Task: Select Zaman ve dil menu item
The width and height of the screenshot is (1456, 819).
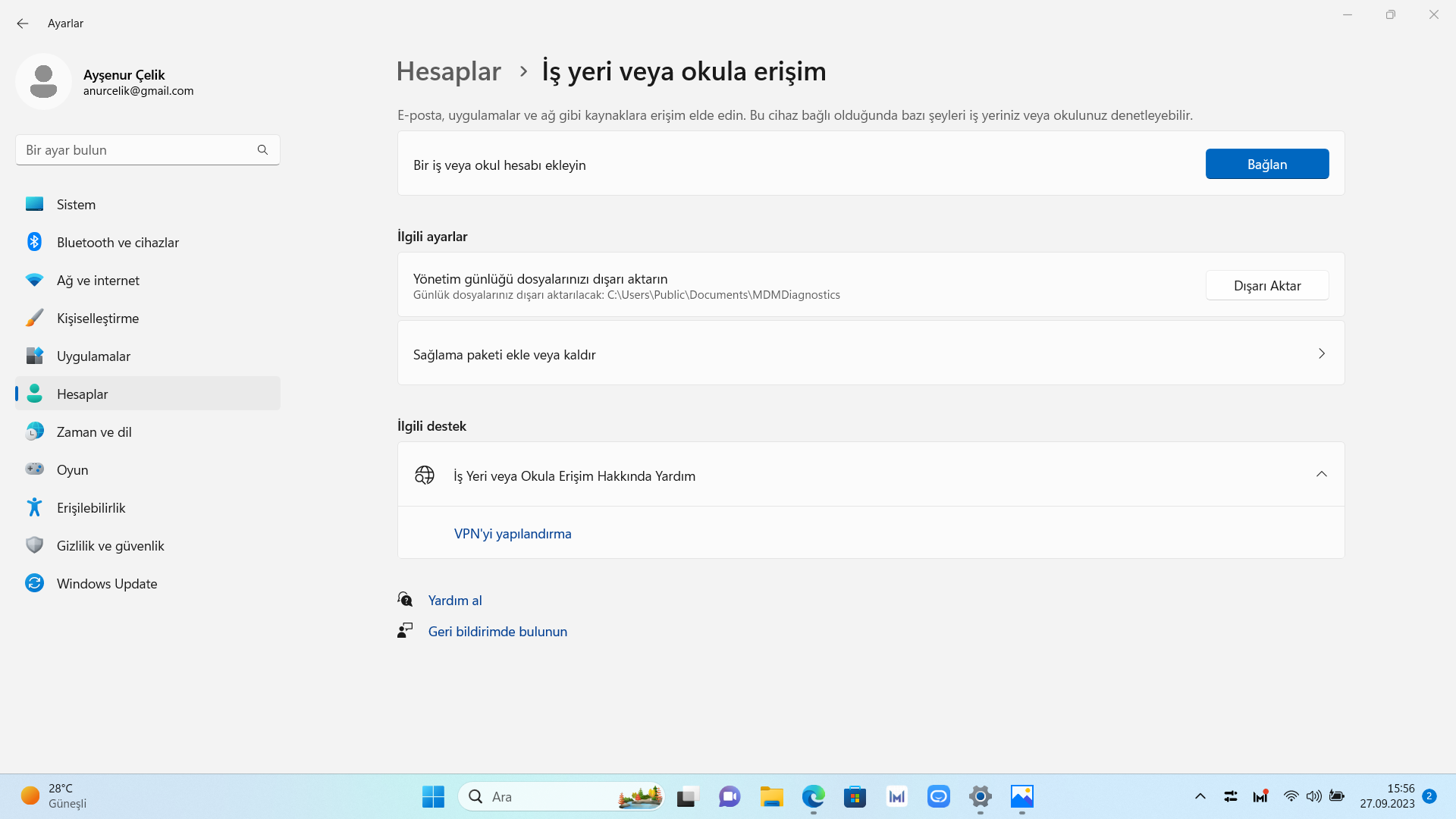Action: coord(94,432)
